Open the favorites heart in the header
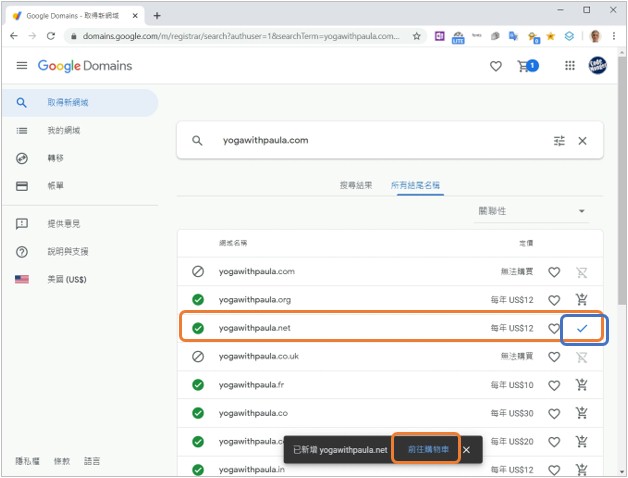This screenshot has width=628, height=478. (496, 66)
